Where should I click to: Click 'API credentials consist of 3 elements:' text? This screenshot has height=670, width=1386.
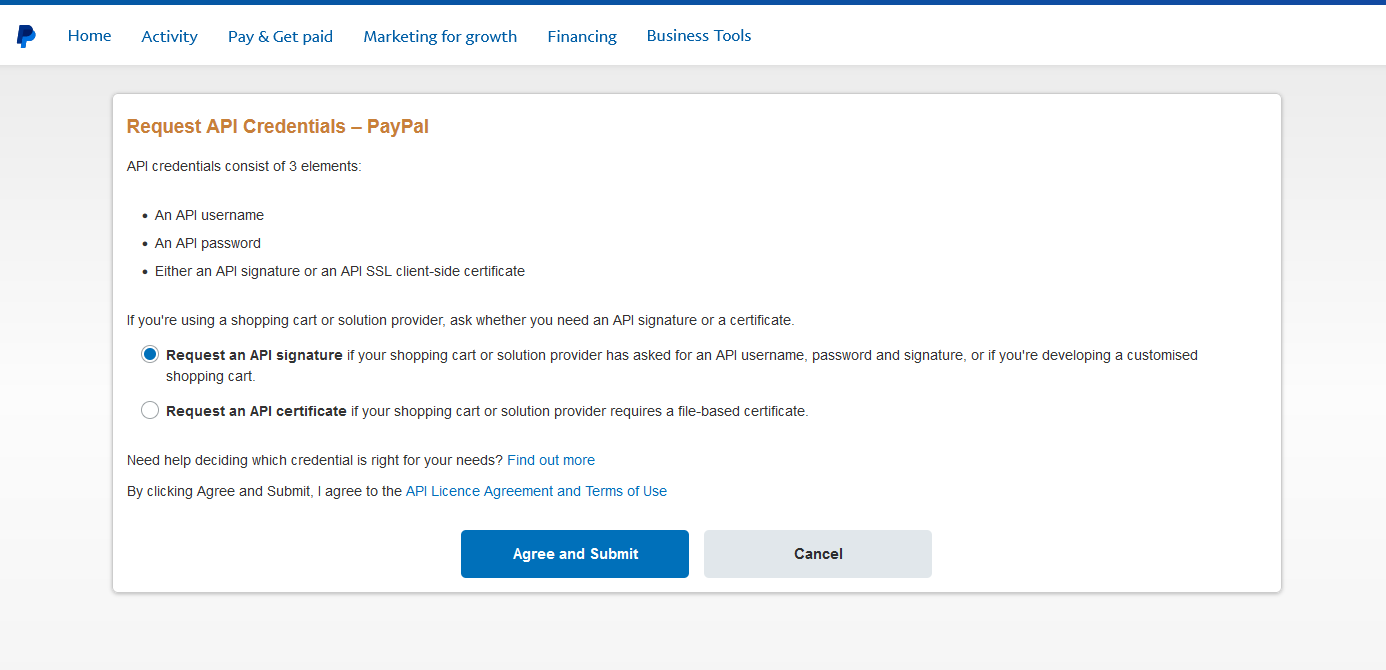pos(244,166)
